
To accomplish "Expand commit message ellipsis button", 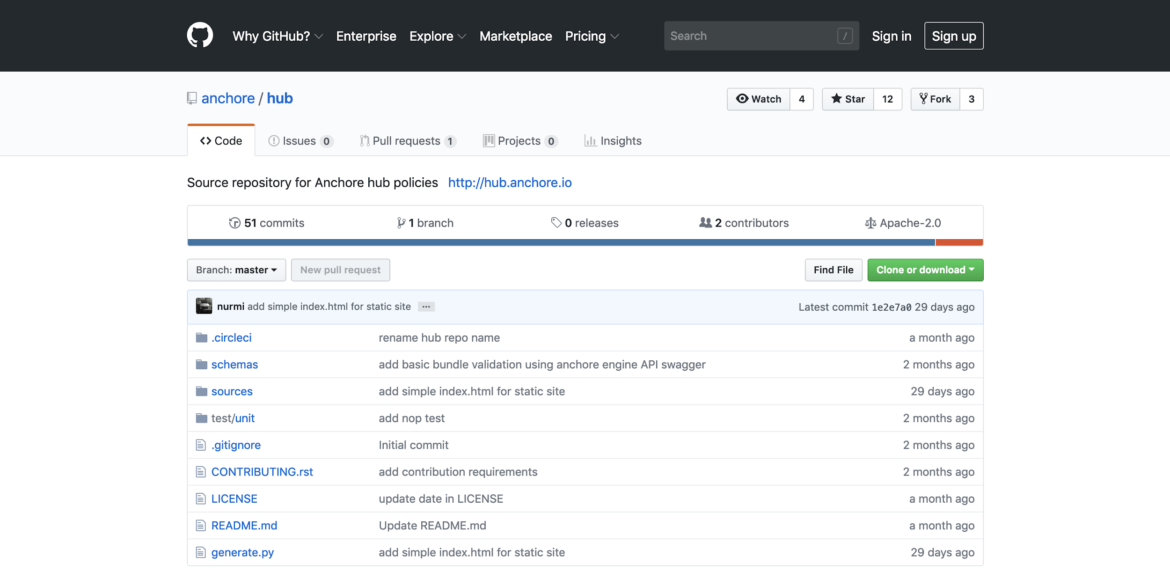I will tap(426, 307).
